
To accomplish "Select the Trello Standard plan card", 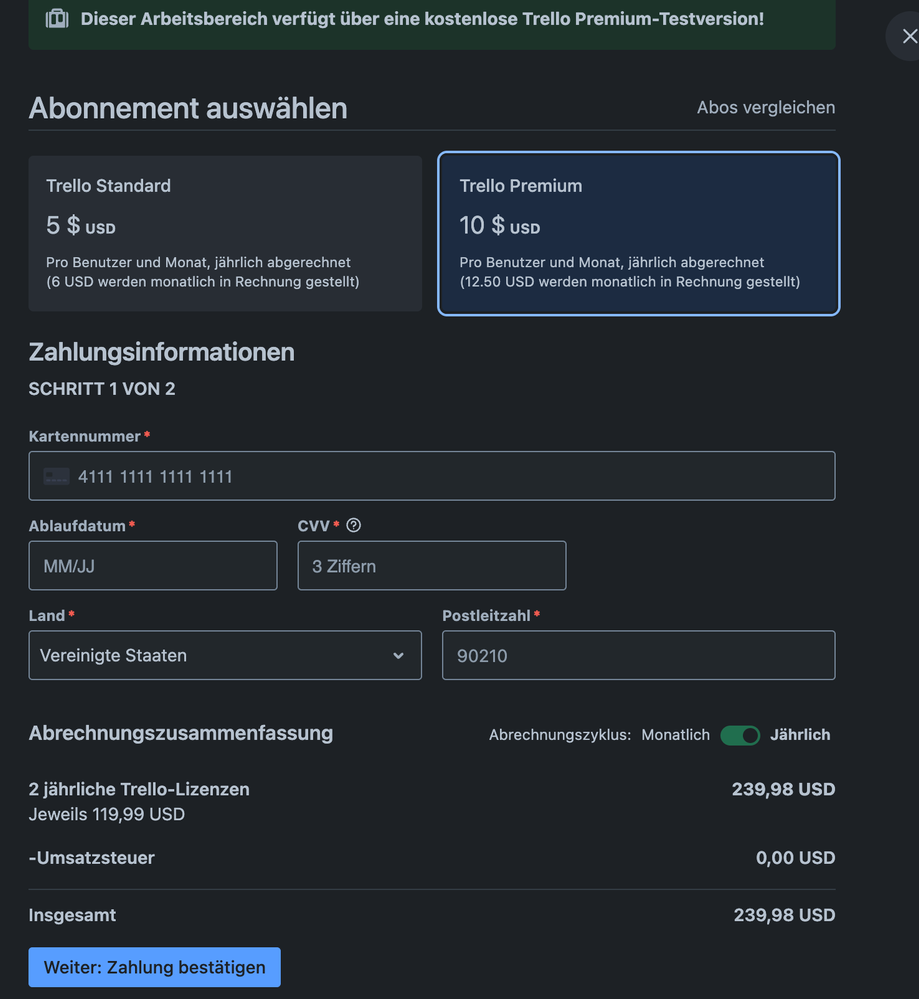I will (x=225, y=234).
